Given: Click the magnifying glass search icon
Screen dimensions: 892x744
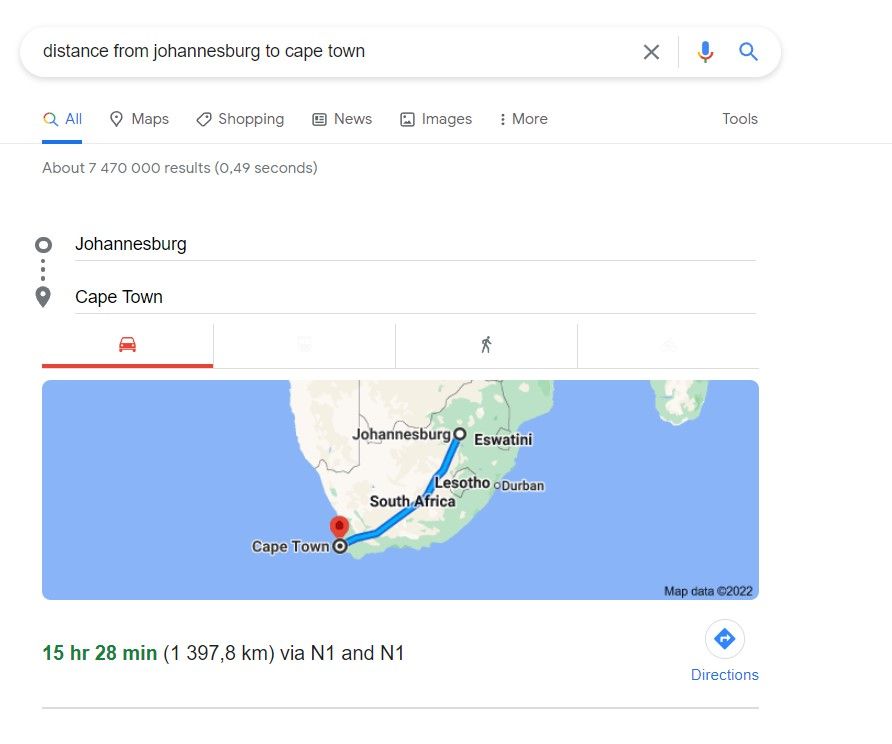Looking at the screenshot, I should tap(749, 51).
